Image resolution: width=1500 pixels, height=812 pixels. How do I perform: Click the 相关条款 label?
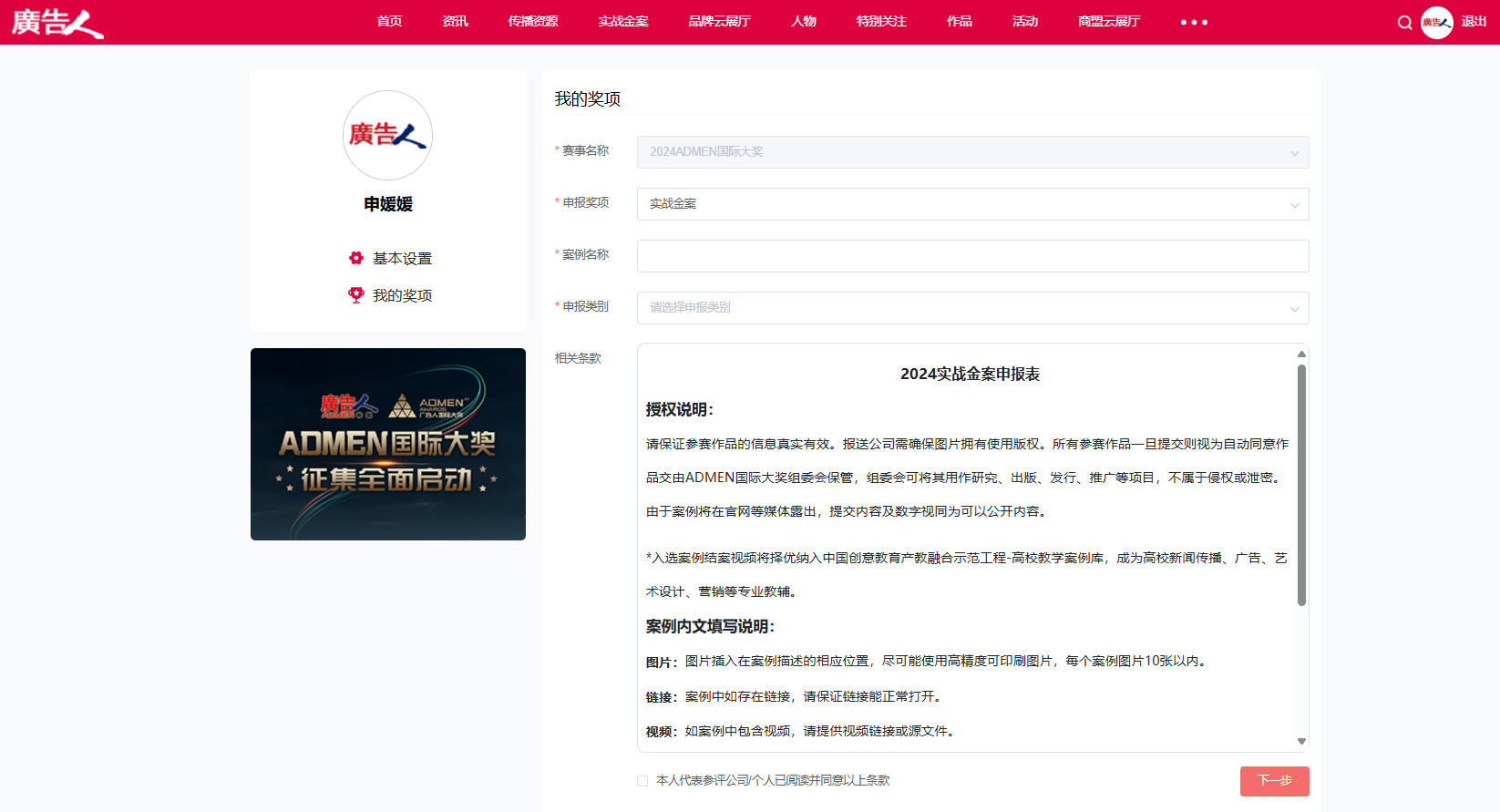(x=578, y=358)
